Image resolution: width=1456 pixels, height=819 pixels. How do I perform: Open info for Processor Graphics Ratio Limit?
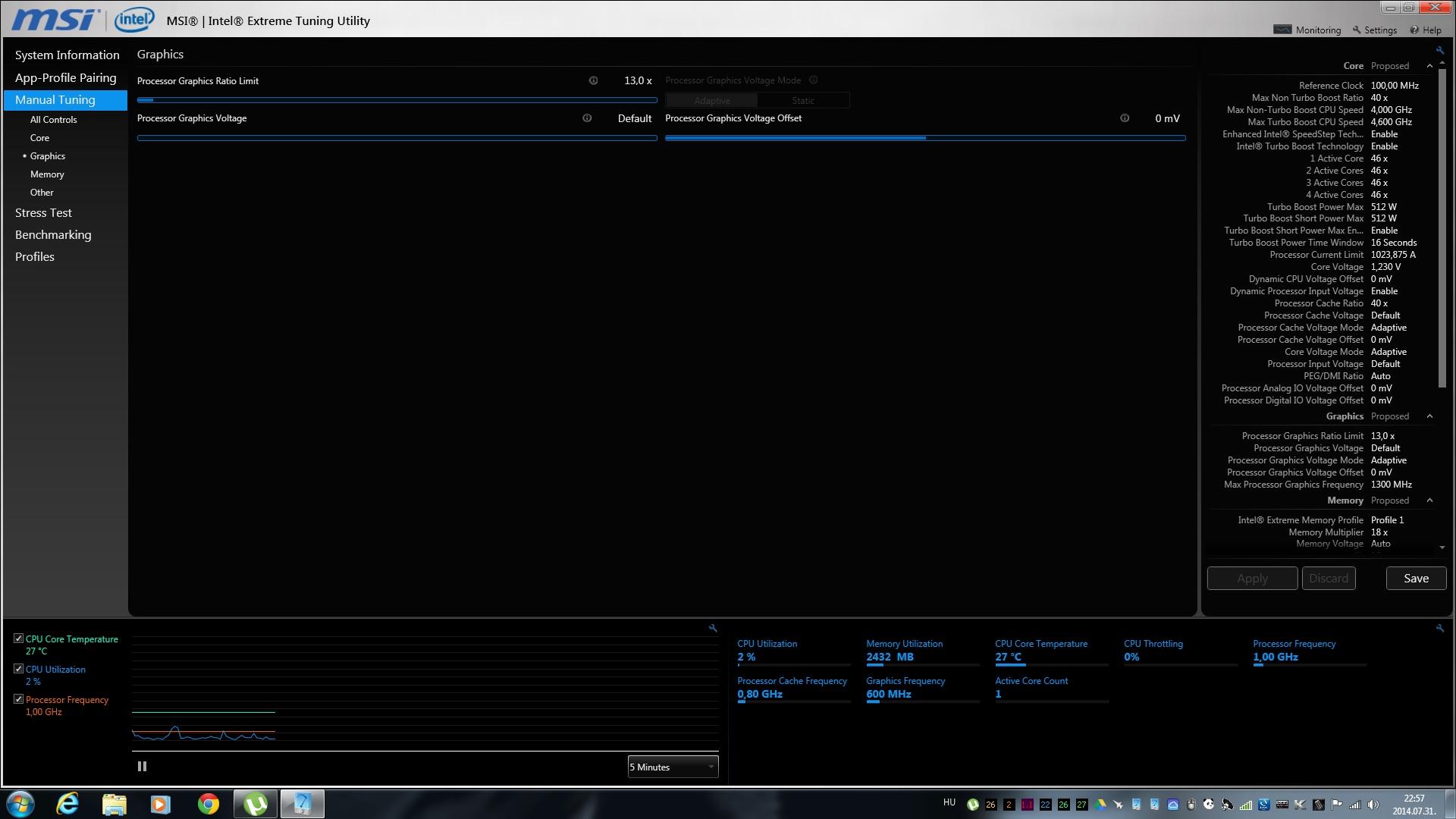(593, 80)
